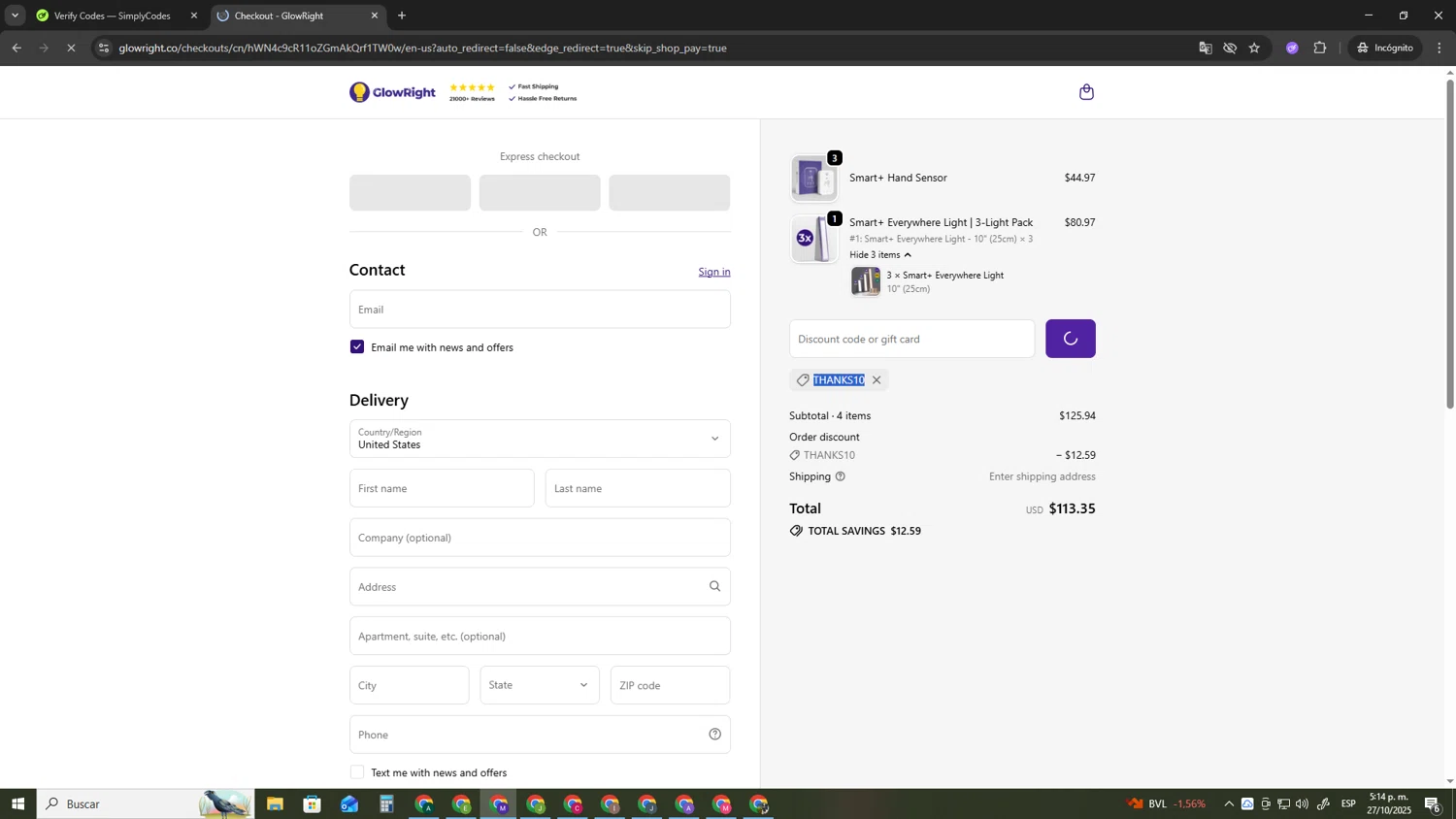1456x819 pixels.
Task: Focus the Company (optional) field
Action: tap(540, 538)
